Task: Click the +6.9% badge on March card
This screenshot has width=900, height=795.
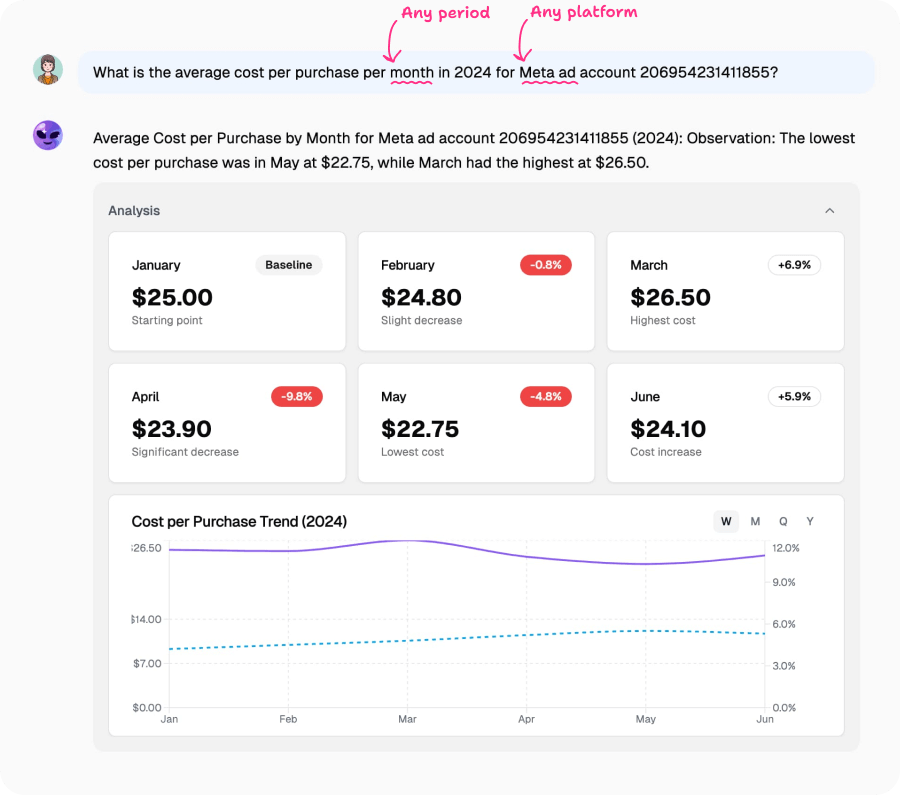Action: click(x=794, y=265)
